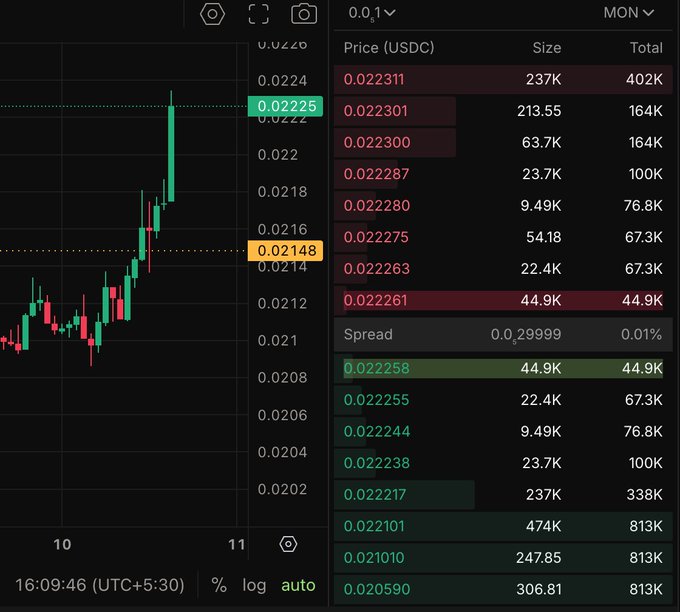
Task: Click the green 0.02225 current price label
Action: [285, 106]
